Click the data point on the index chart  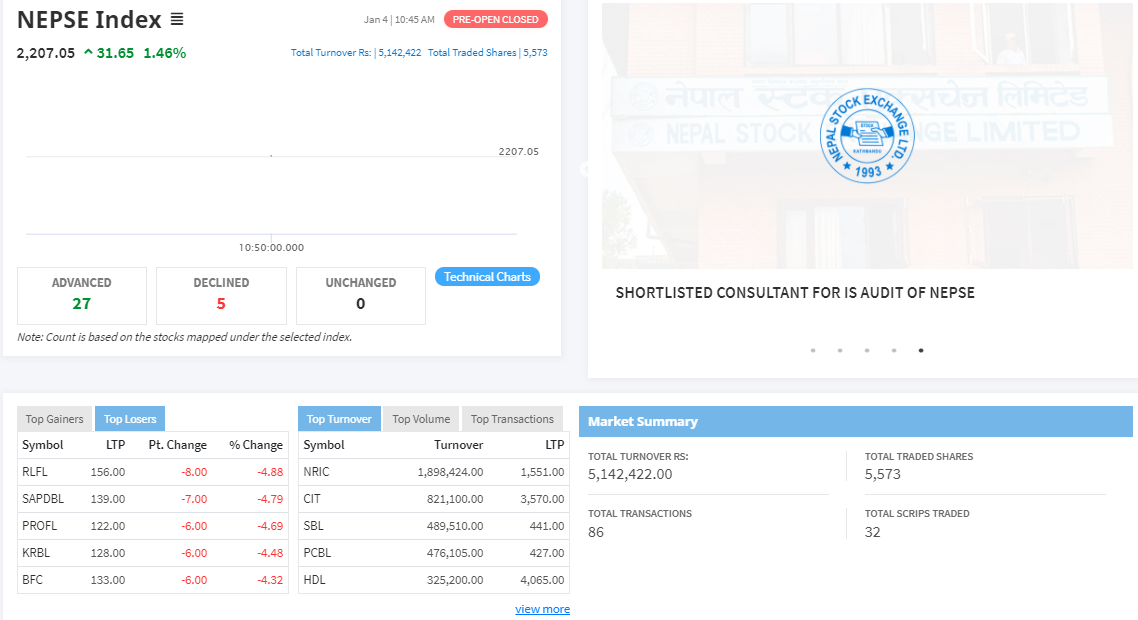click(271, 155)
